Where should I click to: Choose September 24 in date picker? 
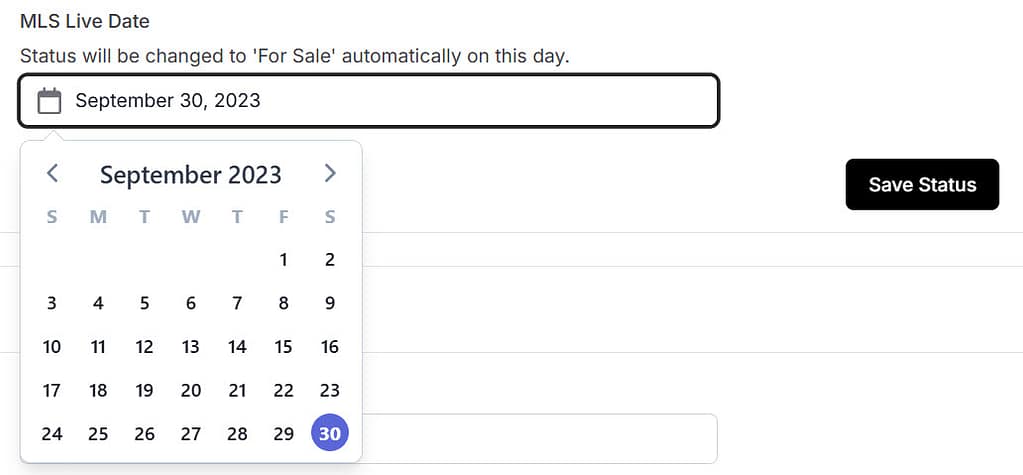pyautogui.click(x=52, y=433)
